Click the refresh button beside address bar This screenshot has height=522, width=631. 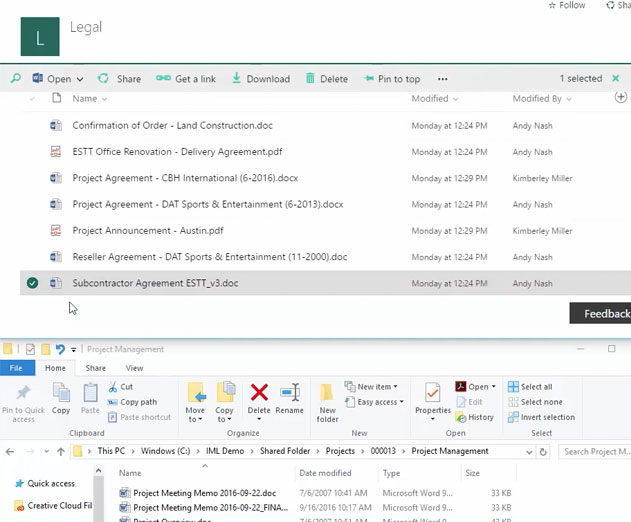(x=543, y=452)
